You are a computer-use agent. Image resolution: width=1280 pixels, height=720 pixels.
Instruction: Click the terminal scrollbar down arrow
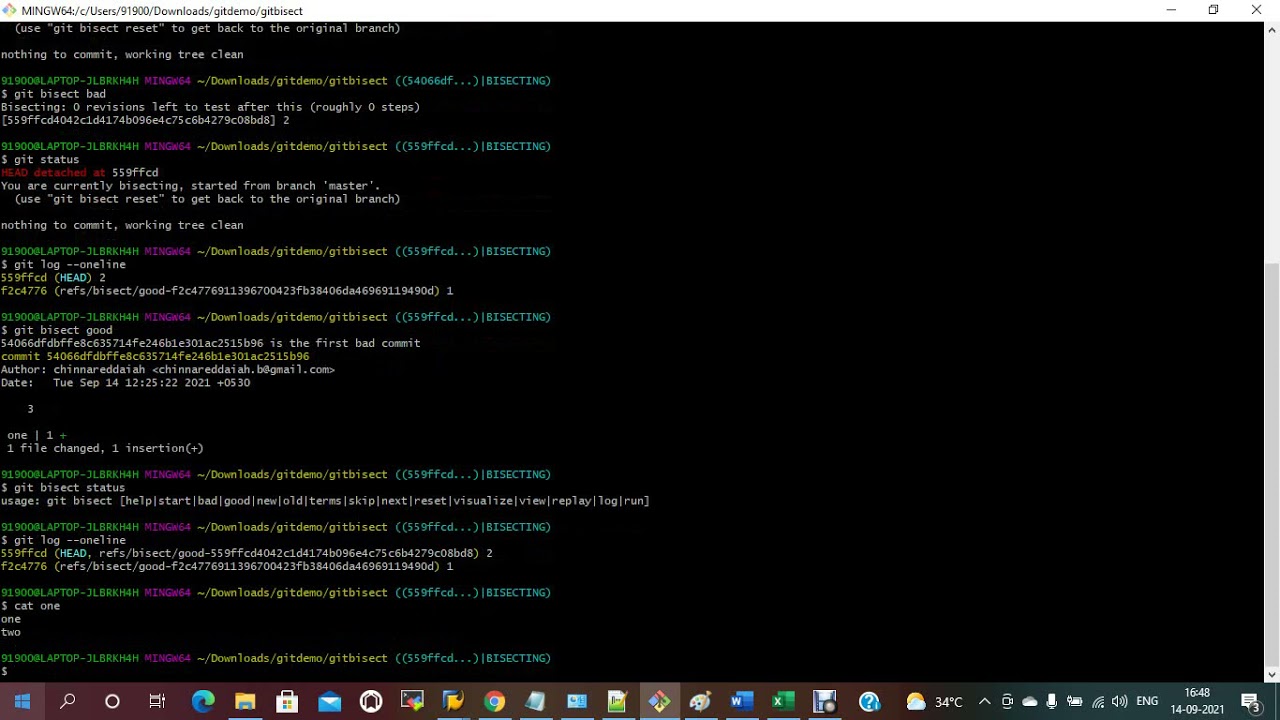(x=1272, y=674)
